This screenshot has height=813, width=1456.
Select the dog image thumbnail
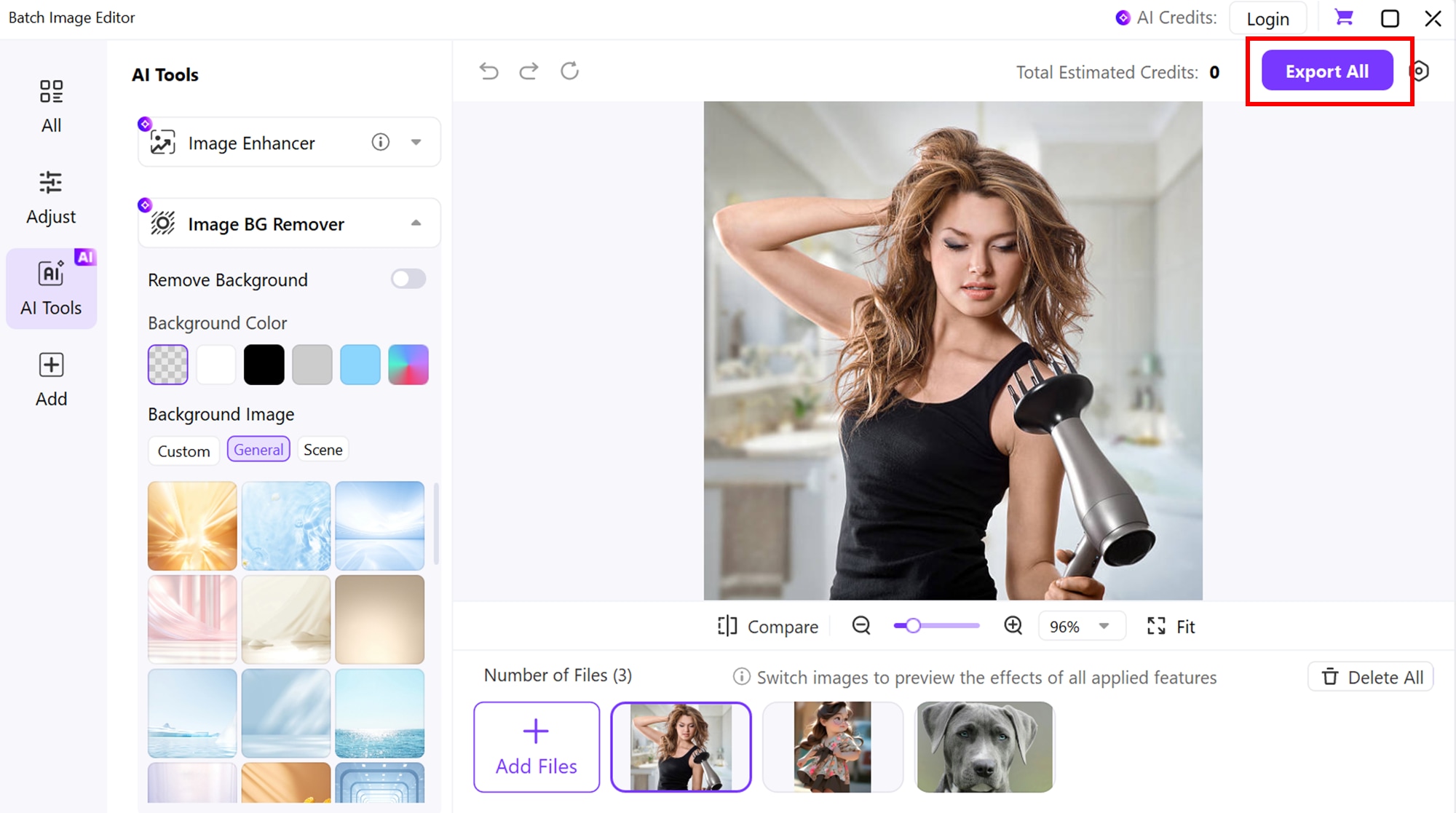984,747
